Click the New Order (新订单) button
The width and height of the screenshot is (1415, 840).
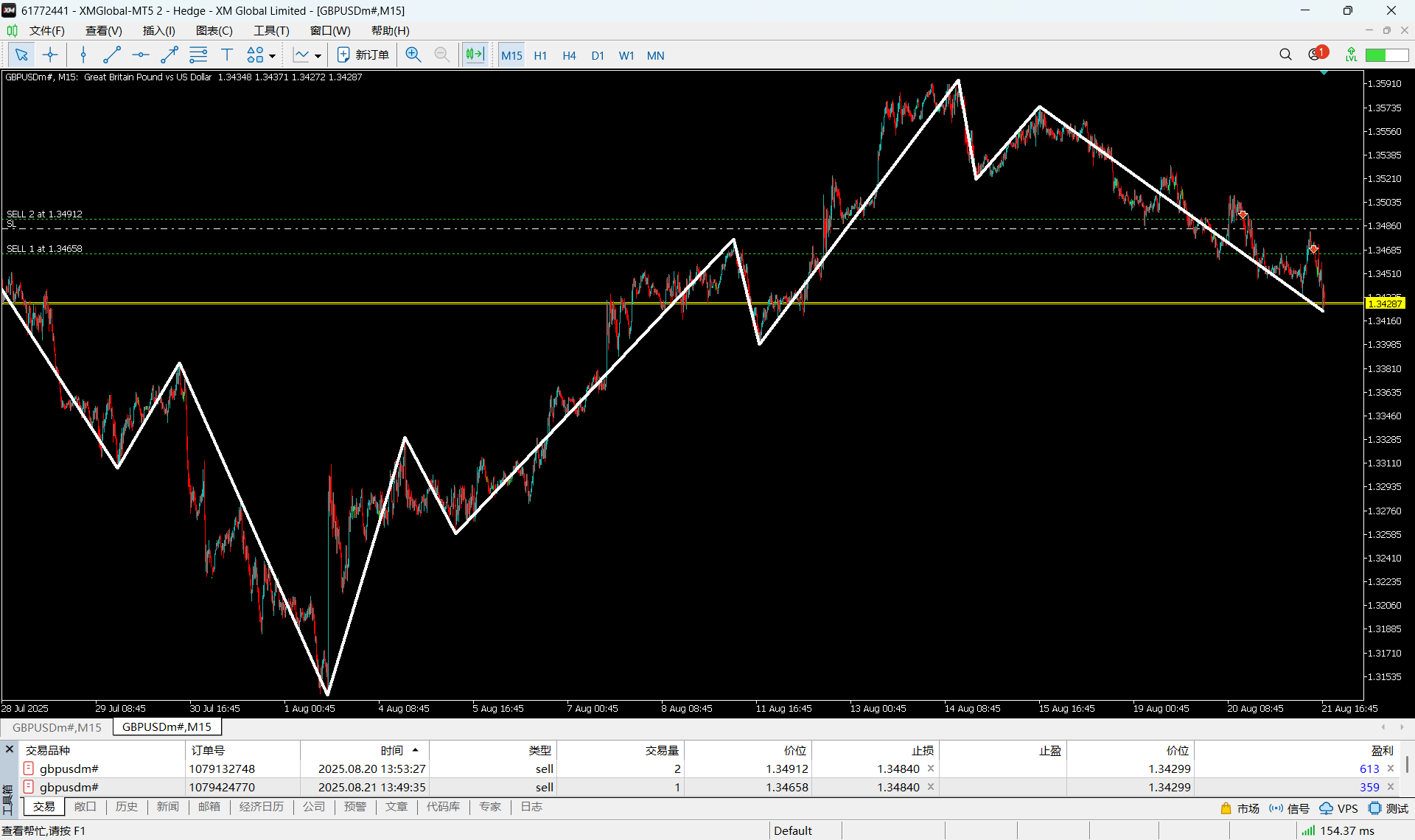pyautogui.click(x=363, y=55)
